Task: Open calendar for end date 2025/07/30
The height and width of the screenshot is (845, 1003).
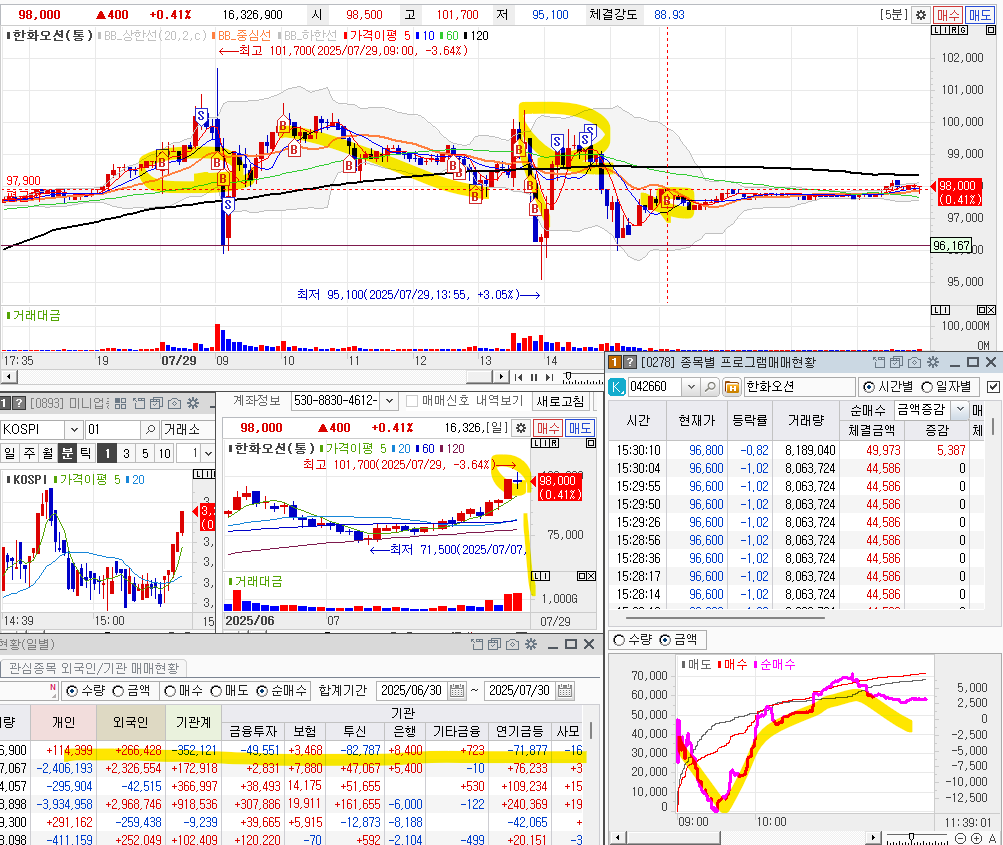Action: (x=565, y=691)
